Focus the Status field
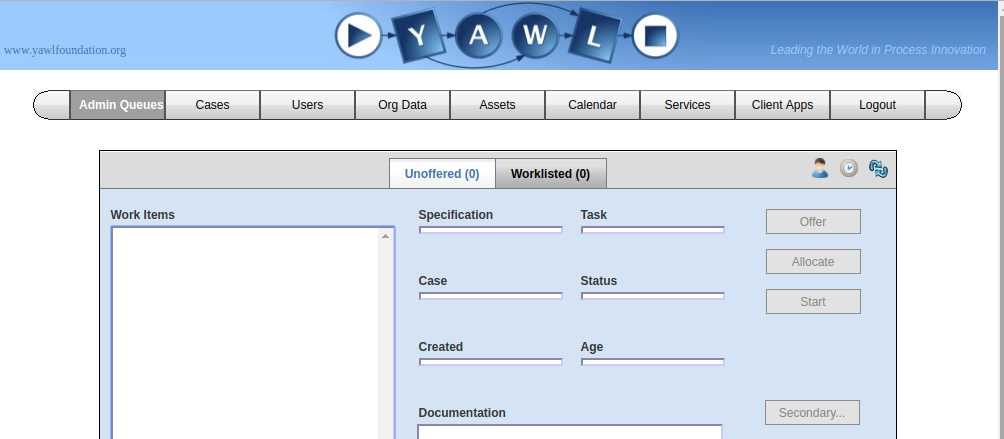The width and height of the screenshot is (1004, 439). [x=652, y=296]
